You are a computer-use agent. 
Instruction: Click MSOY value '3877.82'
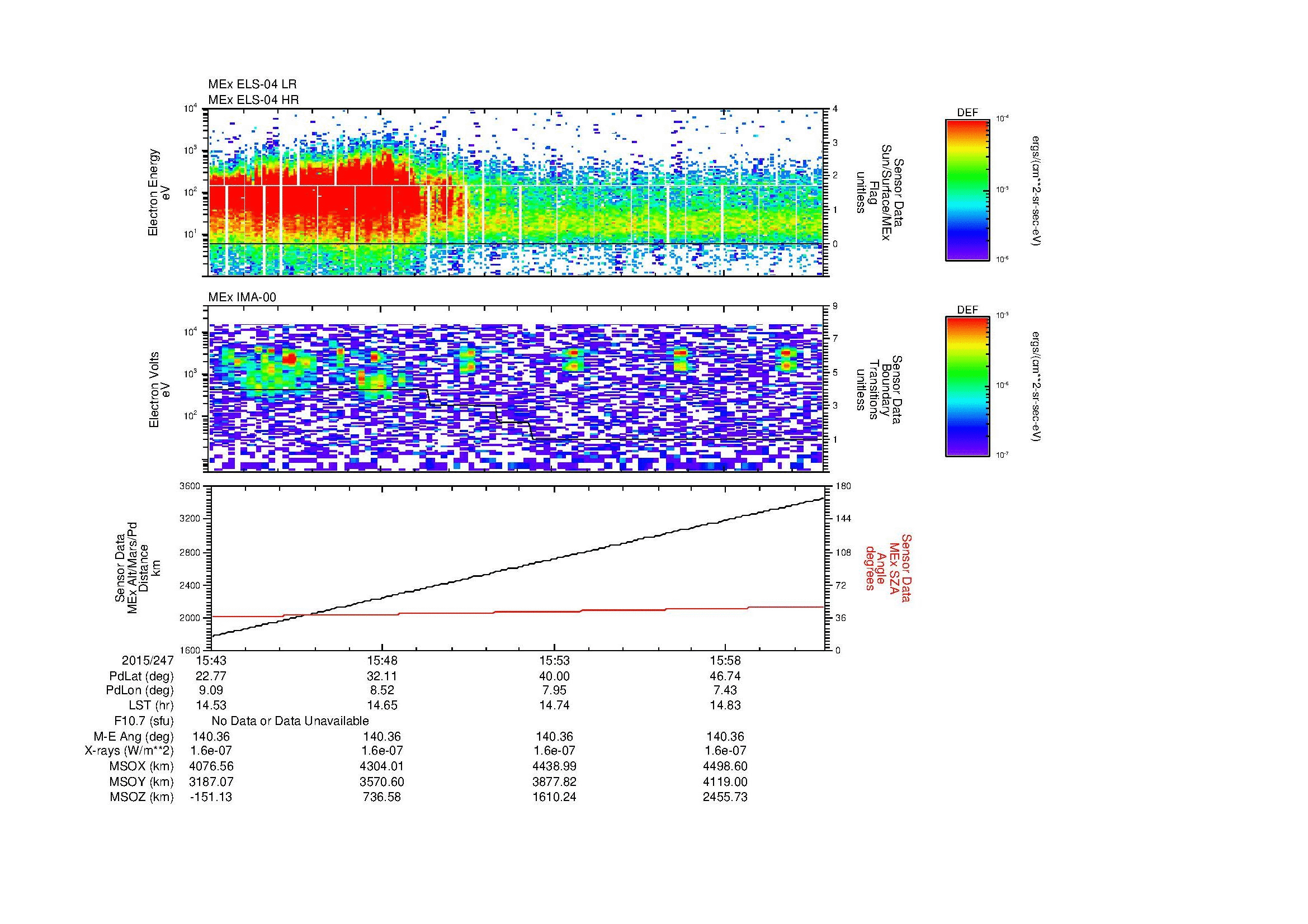coord(554,782)
